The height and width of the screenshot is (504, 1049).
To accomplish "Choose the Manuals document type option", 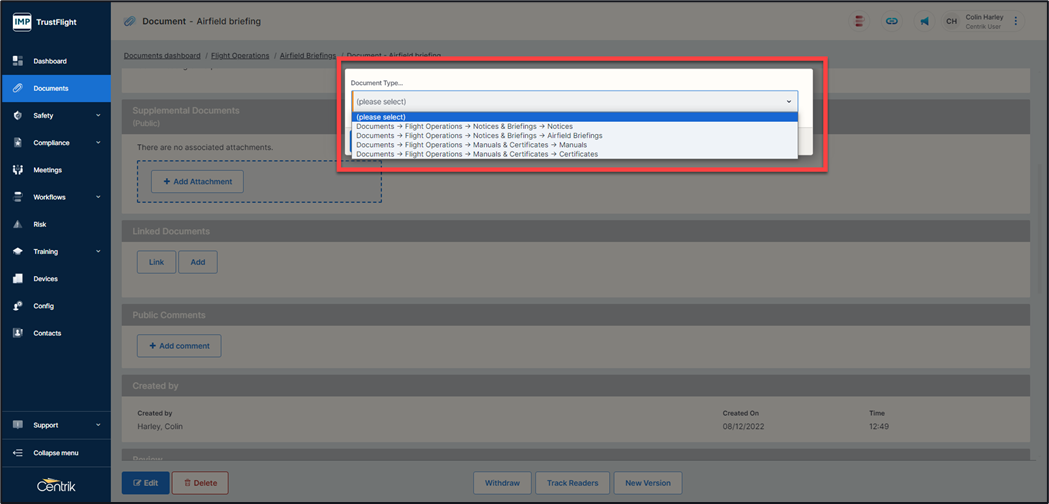I will pos(471,145).
